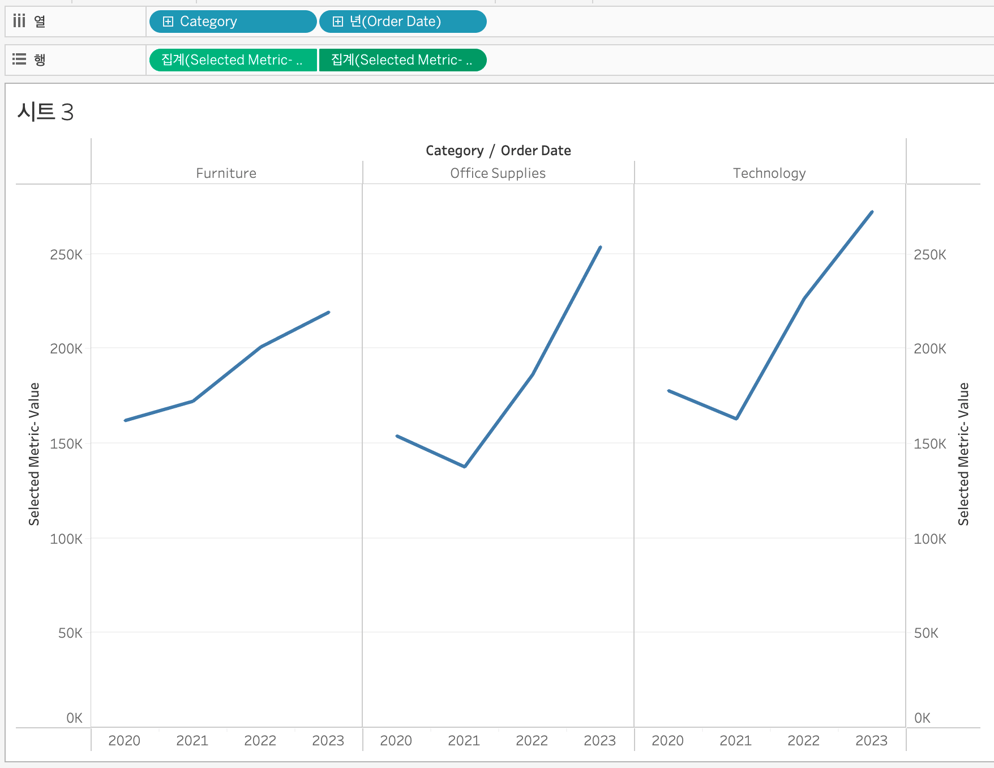Click the 2023 label under Office Supplies
Image resolution: width=994 pixels, height=768 pixels.
coord(600,740)
